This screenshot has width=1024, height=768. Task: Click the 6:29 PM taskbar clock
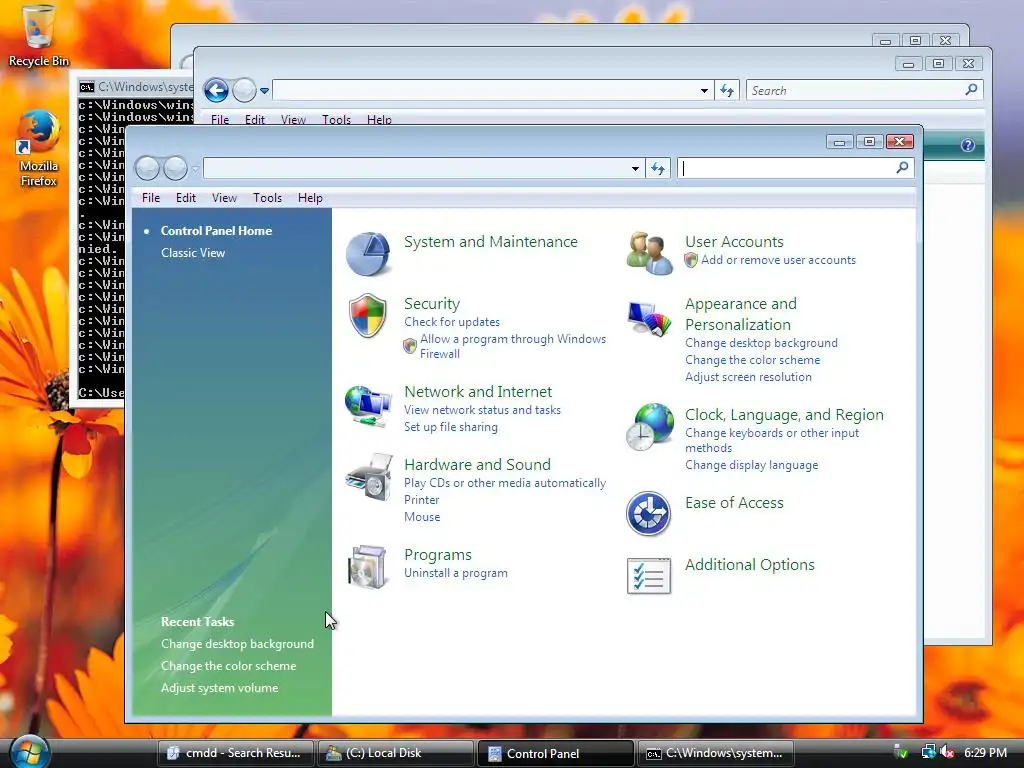(x=985, y=752)
